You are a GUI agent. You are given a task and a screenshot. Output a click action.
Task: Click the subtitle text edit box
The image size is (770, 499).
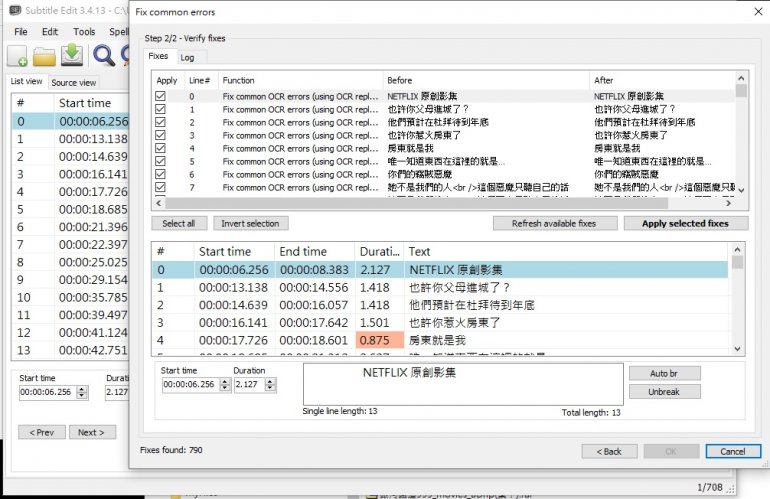click(x=463, y=384)
